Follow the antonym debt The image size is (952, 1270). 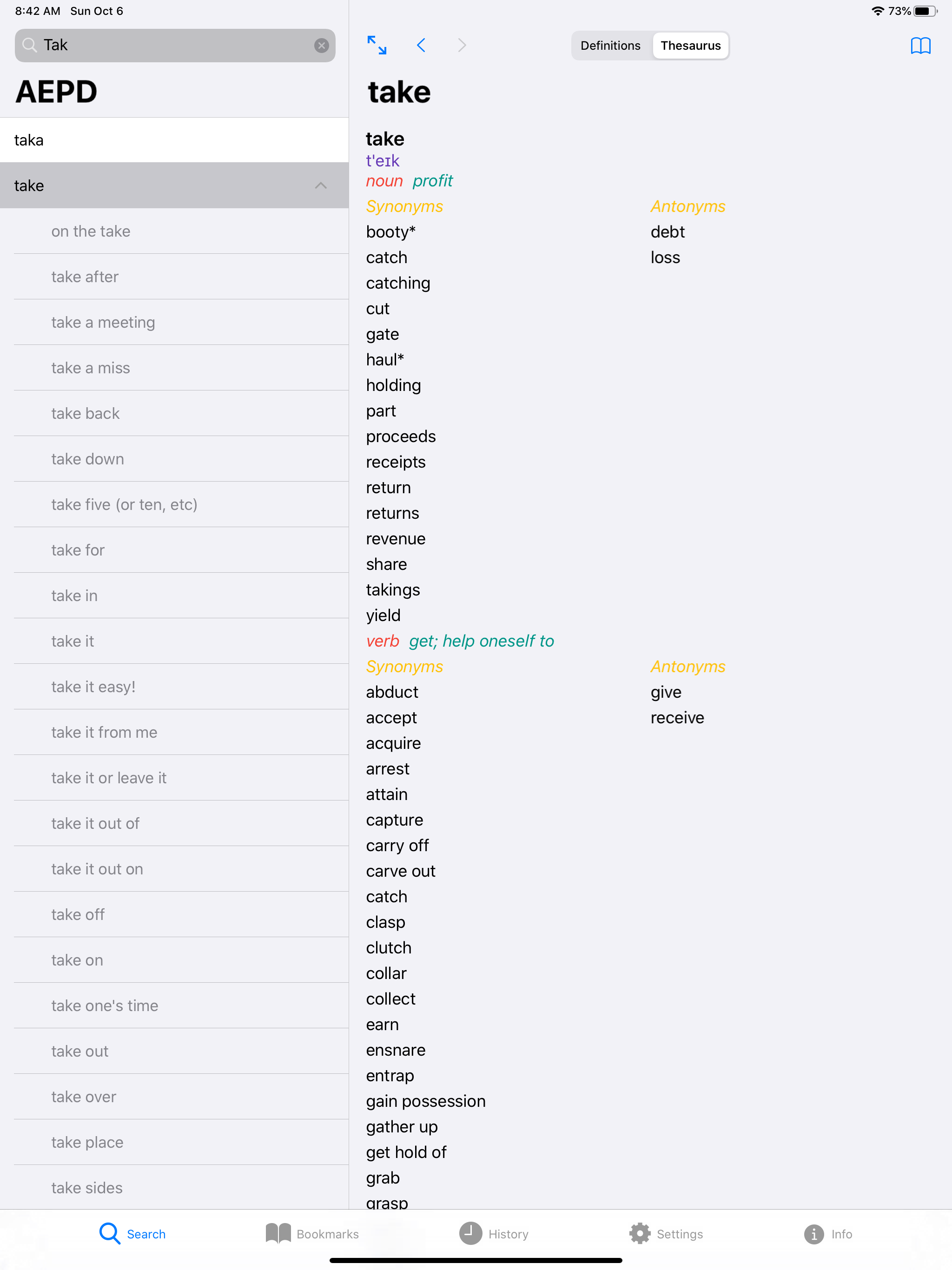[667, 232]
